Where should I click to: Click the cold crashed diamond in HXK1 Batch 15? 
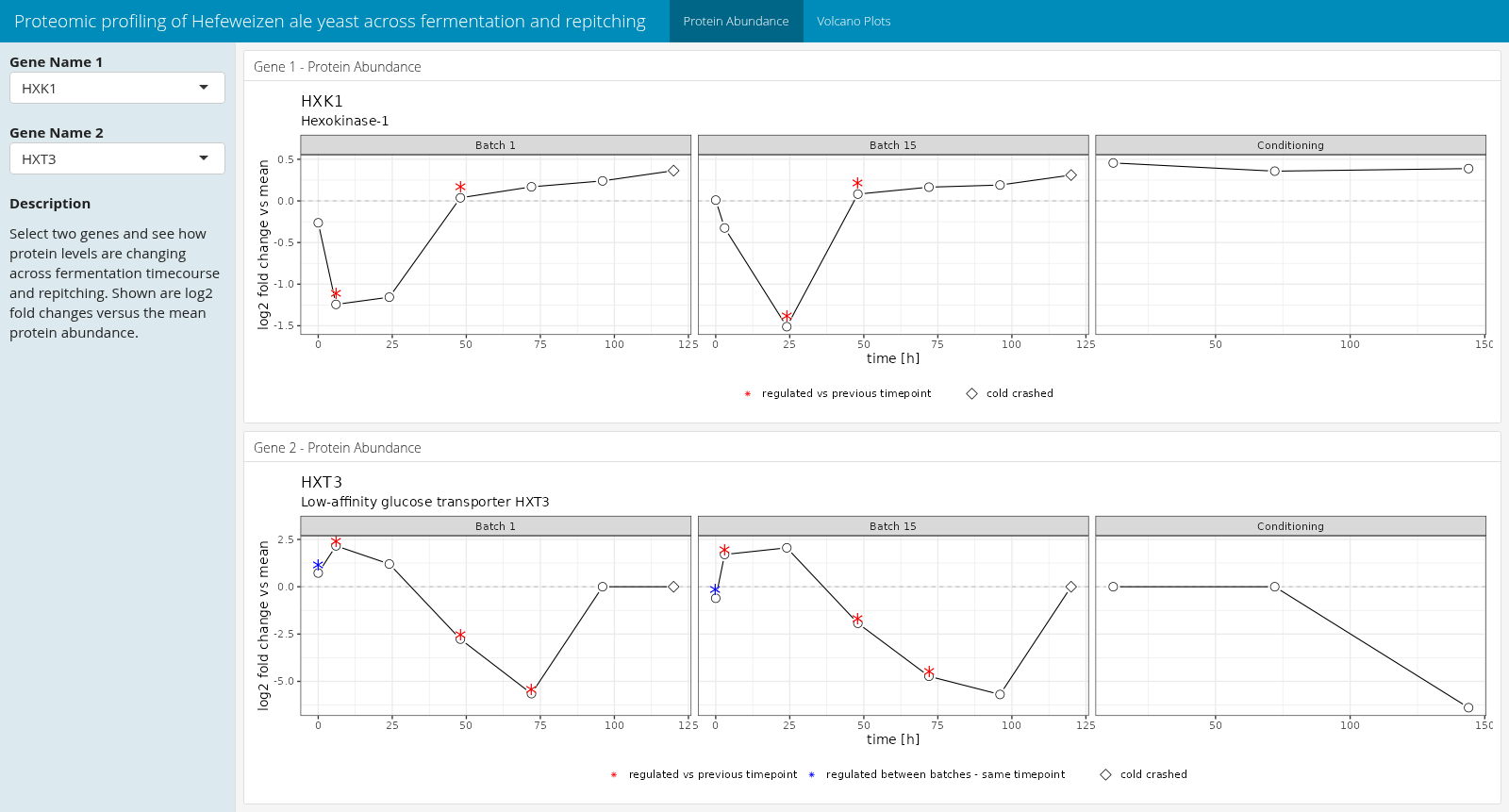[x=1071, y=175]
